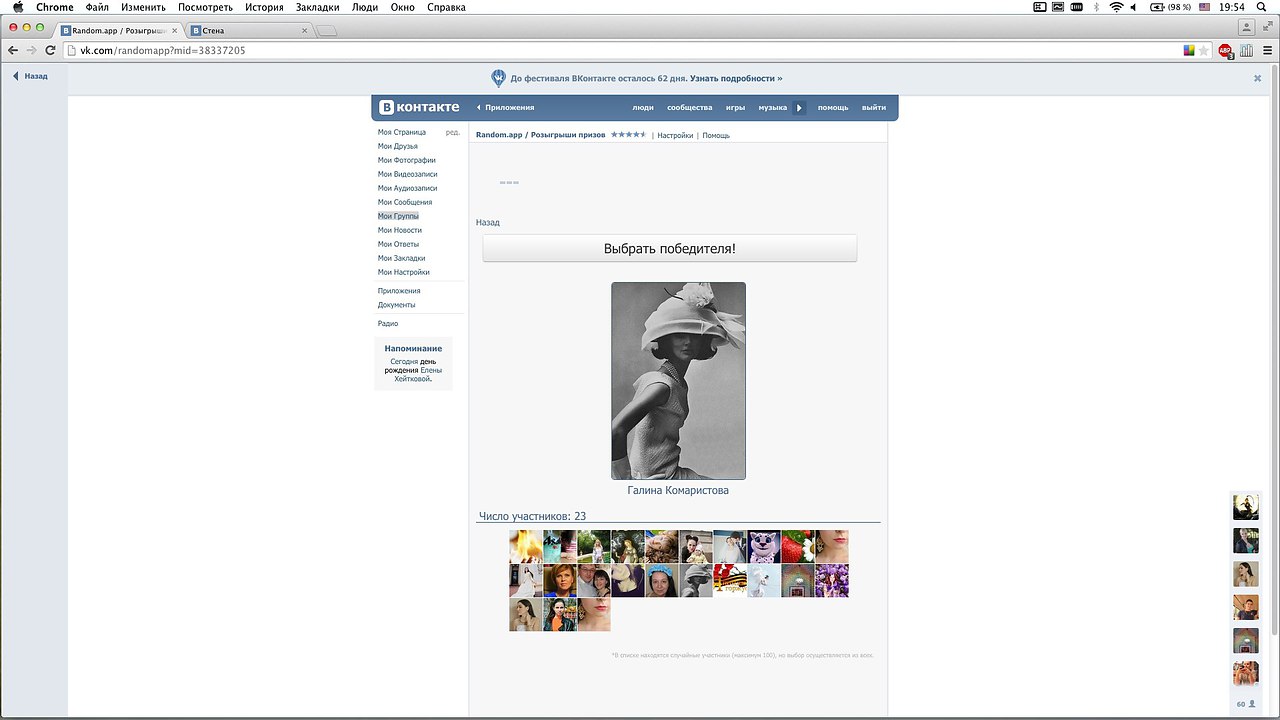Click the winner's black and white photo
This screenshot has height=720, width=1280.
[x=678, y=381]
